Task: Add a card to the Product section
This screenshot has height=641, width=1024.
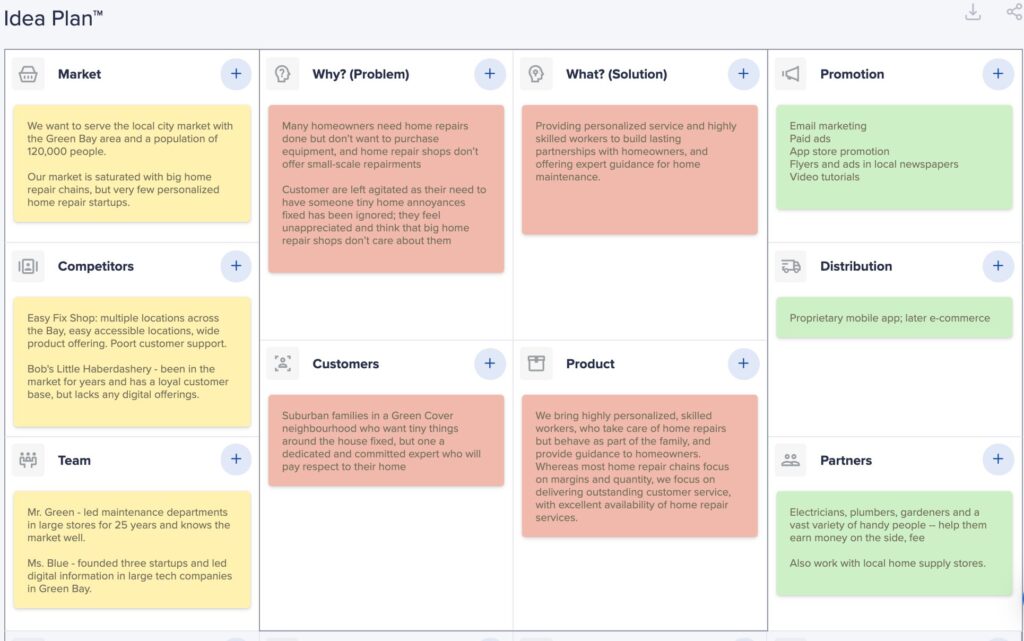Action: click(x=743, y=363)
